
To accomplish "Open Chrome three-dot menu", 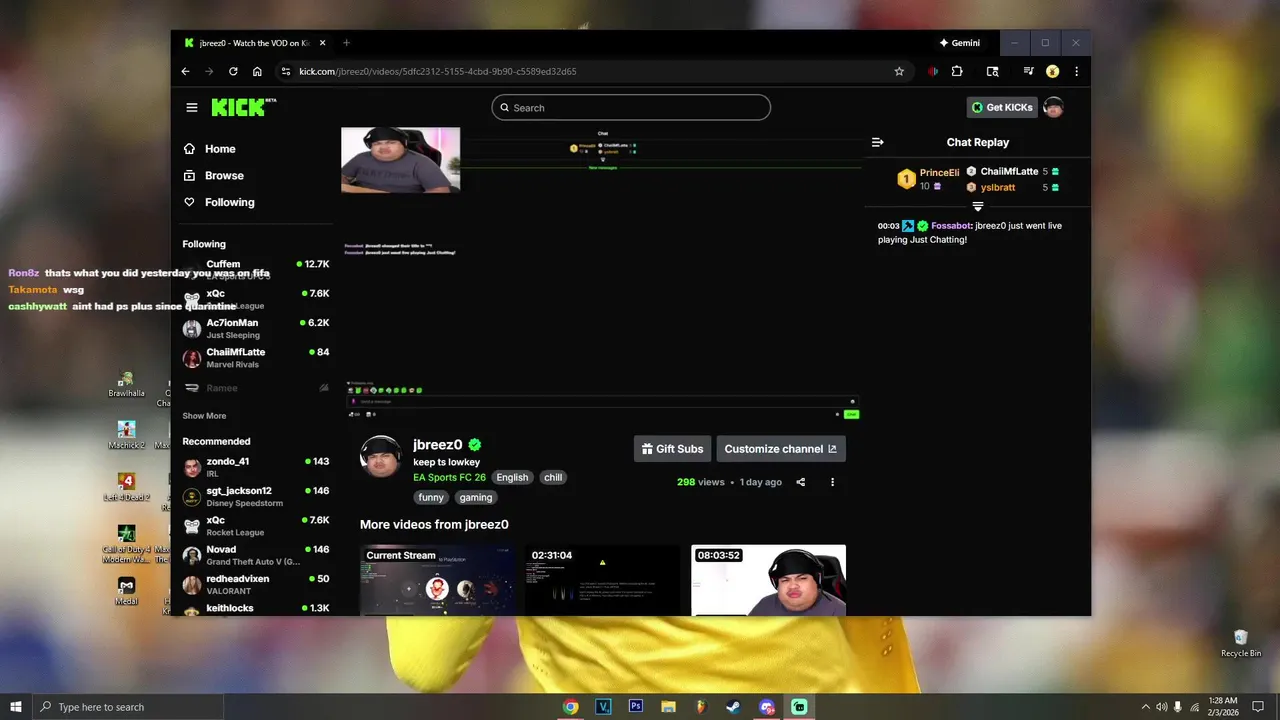I will [1076, 71].
